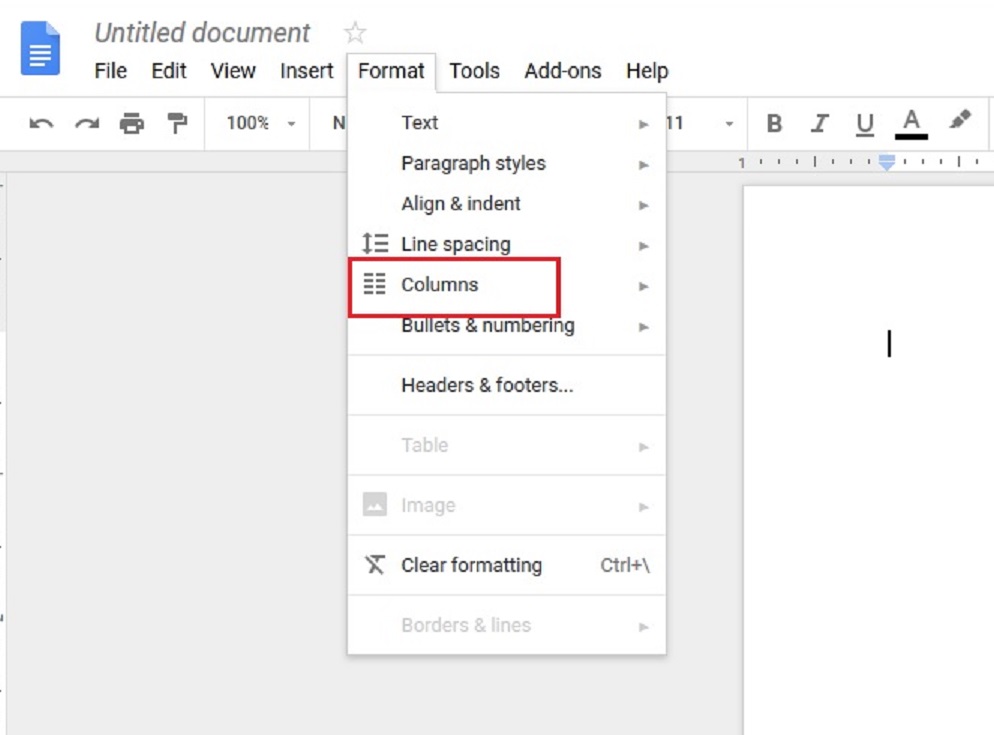Image resolution: width=994 pixels, height=735 pixels.
Task: Open the Tools menu
Action: [x=474, y=71]
